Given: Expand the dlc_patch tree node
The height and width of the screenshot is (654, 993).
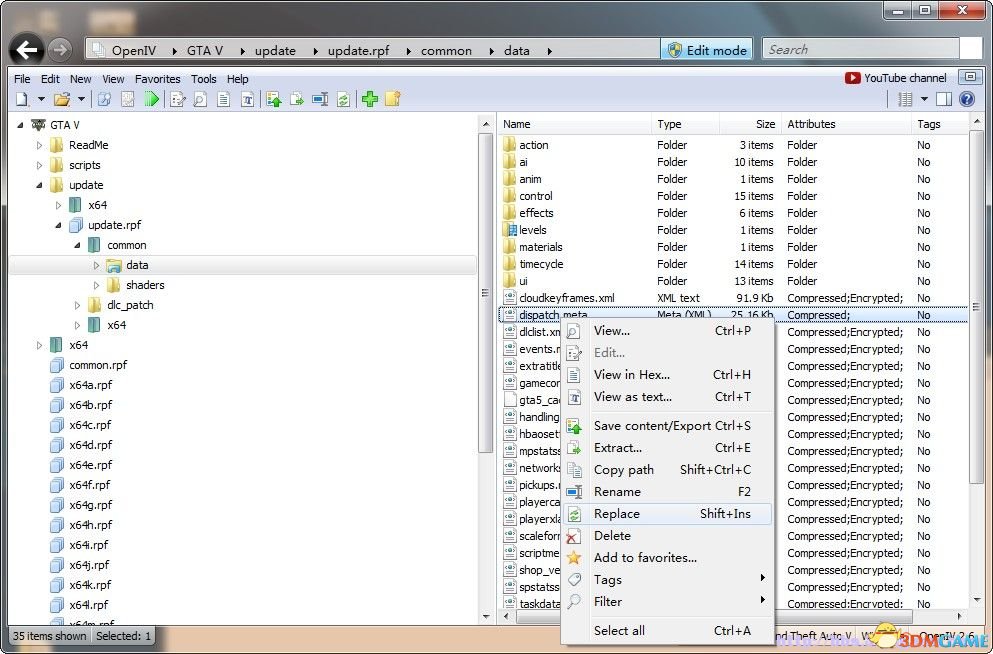Looking at the screenshot, I should pos(77,305).
